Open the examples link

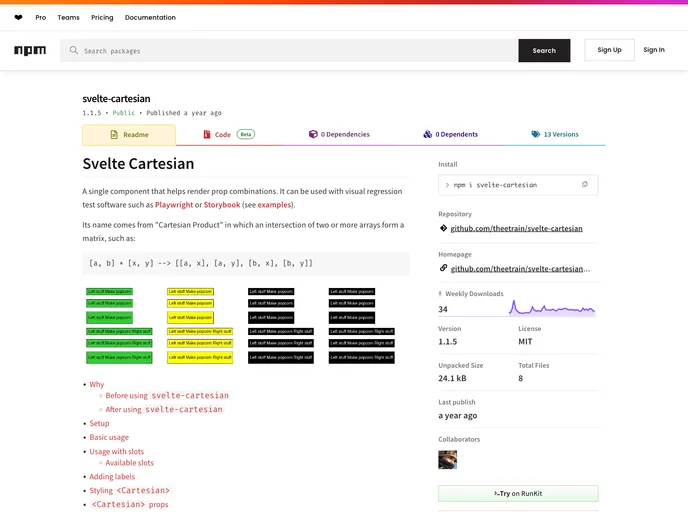click(x=274, y=205)
